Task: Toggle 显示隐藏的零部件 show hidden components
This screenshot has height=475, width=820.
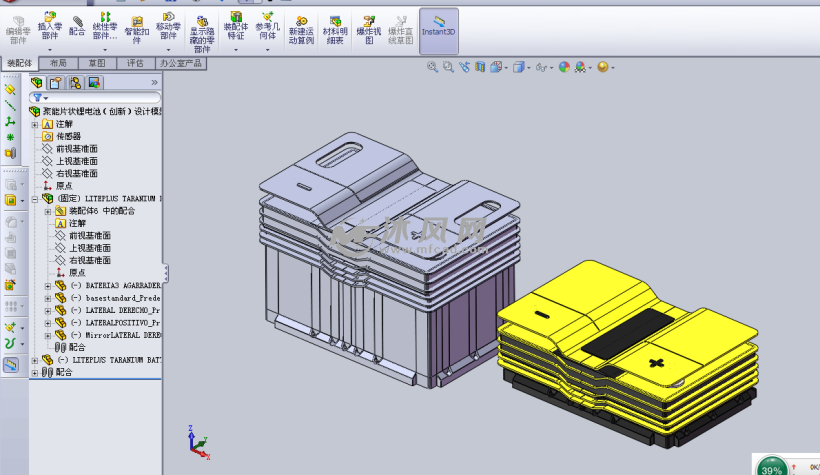Action: click(201, 21)
